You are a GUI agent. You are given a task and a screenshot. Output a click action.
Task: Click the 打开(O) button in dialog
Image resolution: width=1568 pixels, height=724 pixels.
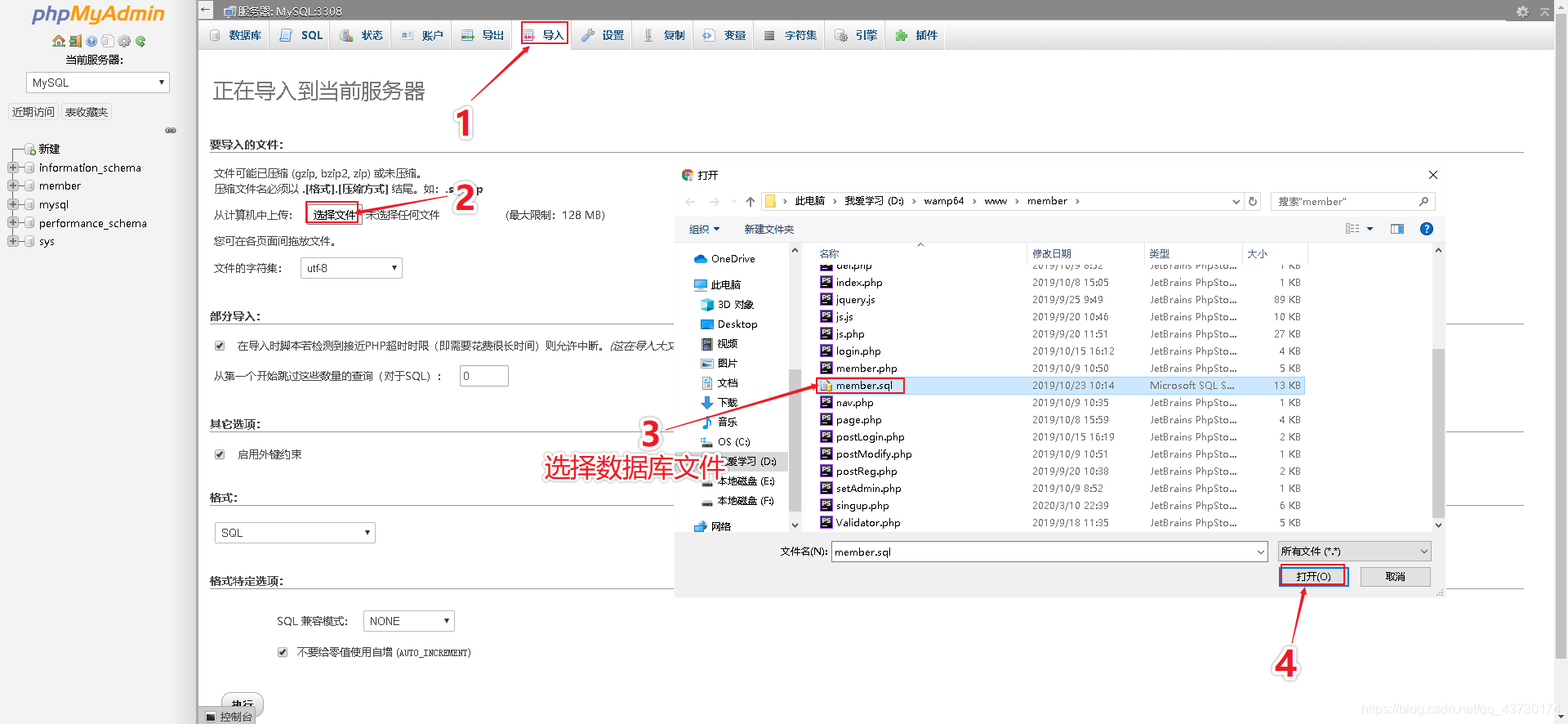(x=1313, y=576)
